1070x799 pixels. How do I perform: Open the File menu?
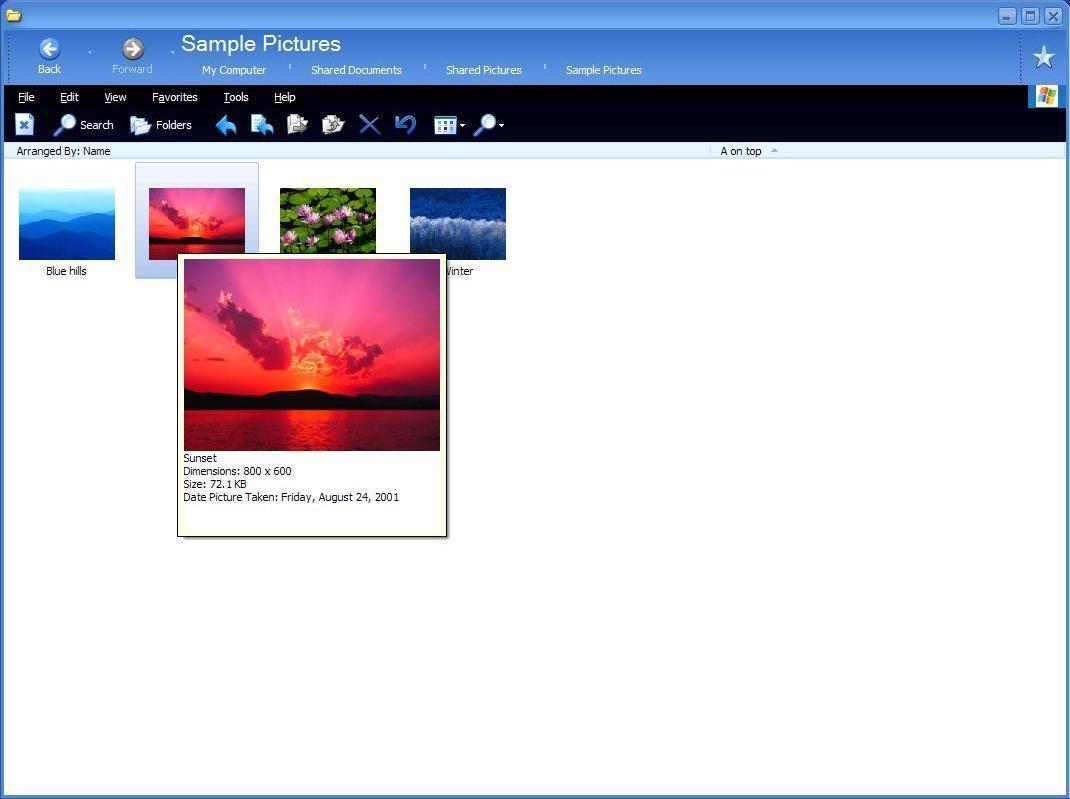26,97
